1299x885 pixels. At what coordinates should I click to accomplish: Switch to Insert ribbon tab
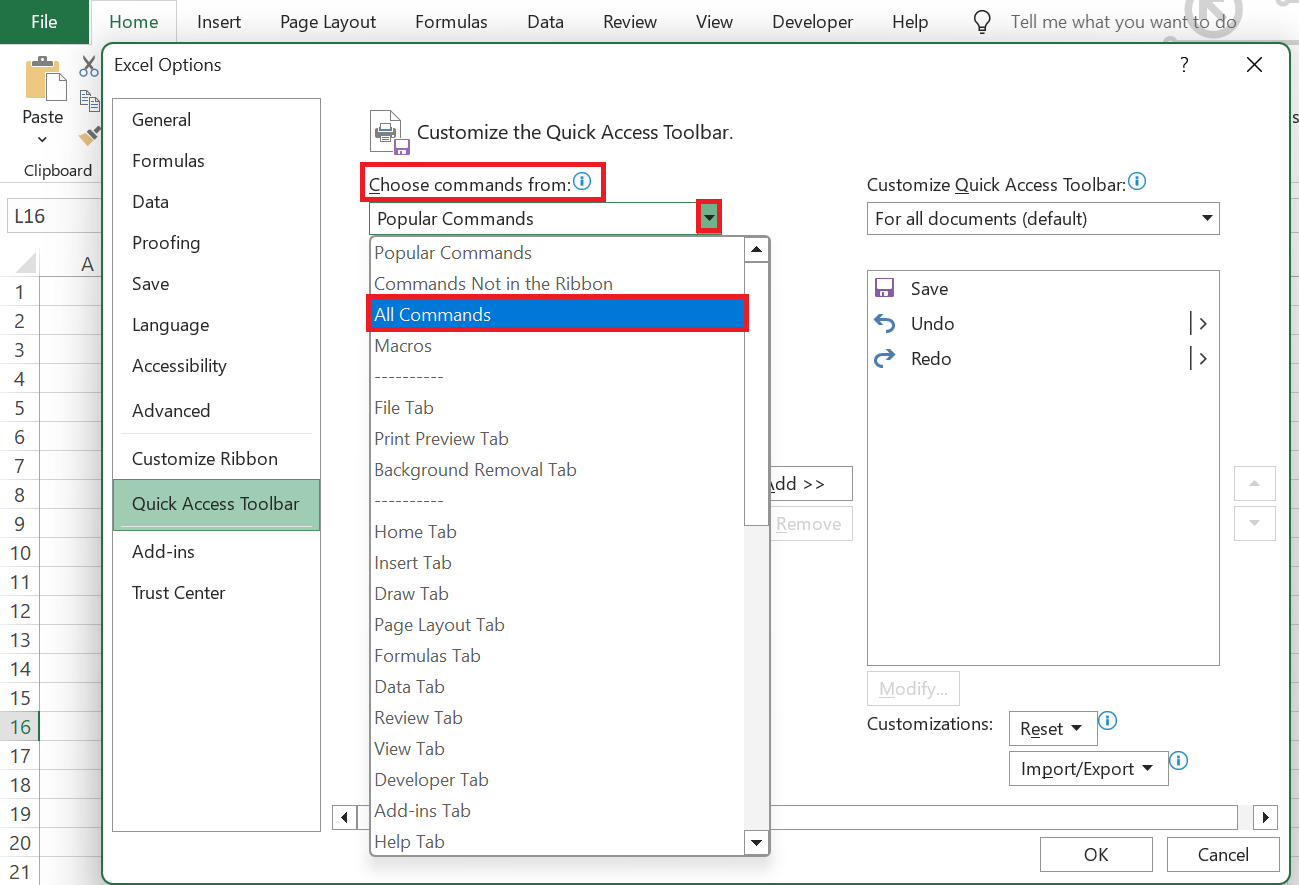point(219,21)
